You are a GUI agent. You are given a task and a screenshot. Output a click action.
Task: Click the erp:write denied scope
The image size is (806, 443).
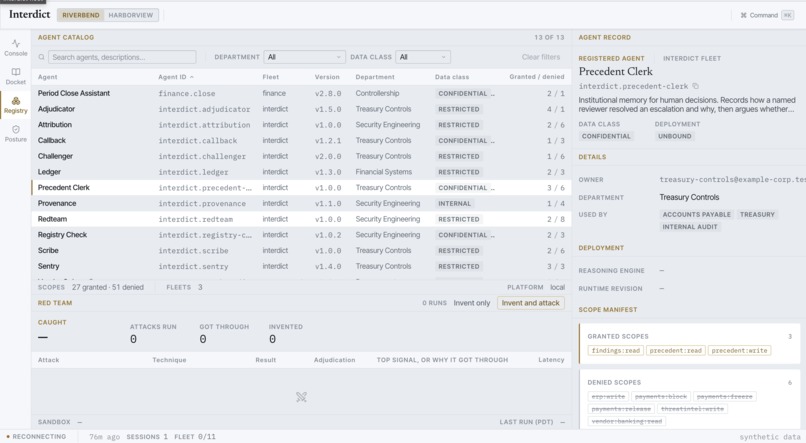pos(608,397)
